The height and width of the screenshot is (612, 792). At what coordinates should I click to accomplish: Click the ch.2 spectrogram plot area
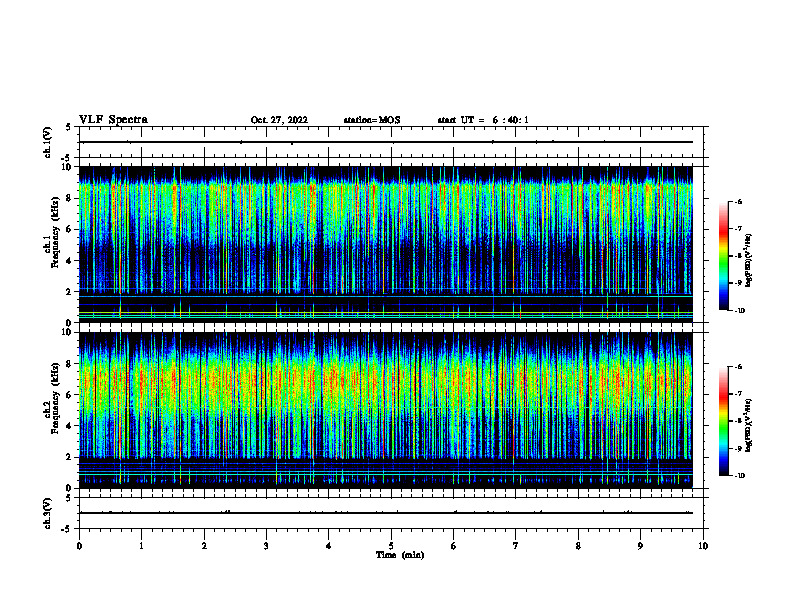(x=386, y=410)
